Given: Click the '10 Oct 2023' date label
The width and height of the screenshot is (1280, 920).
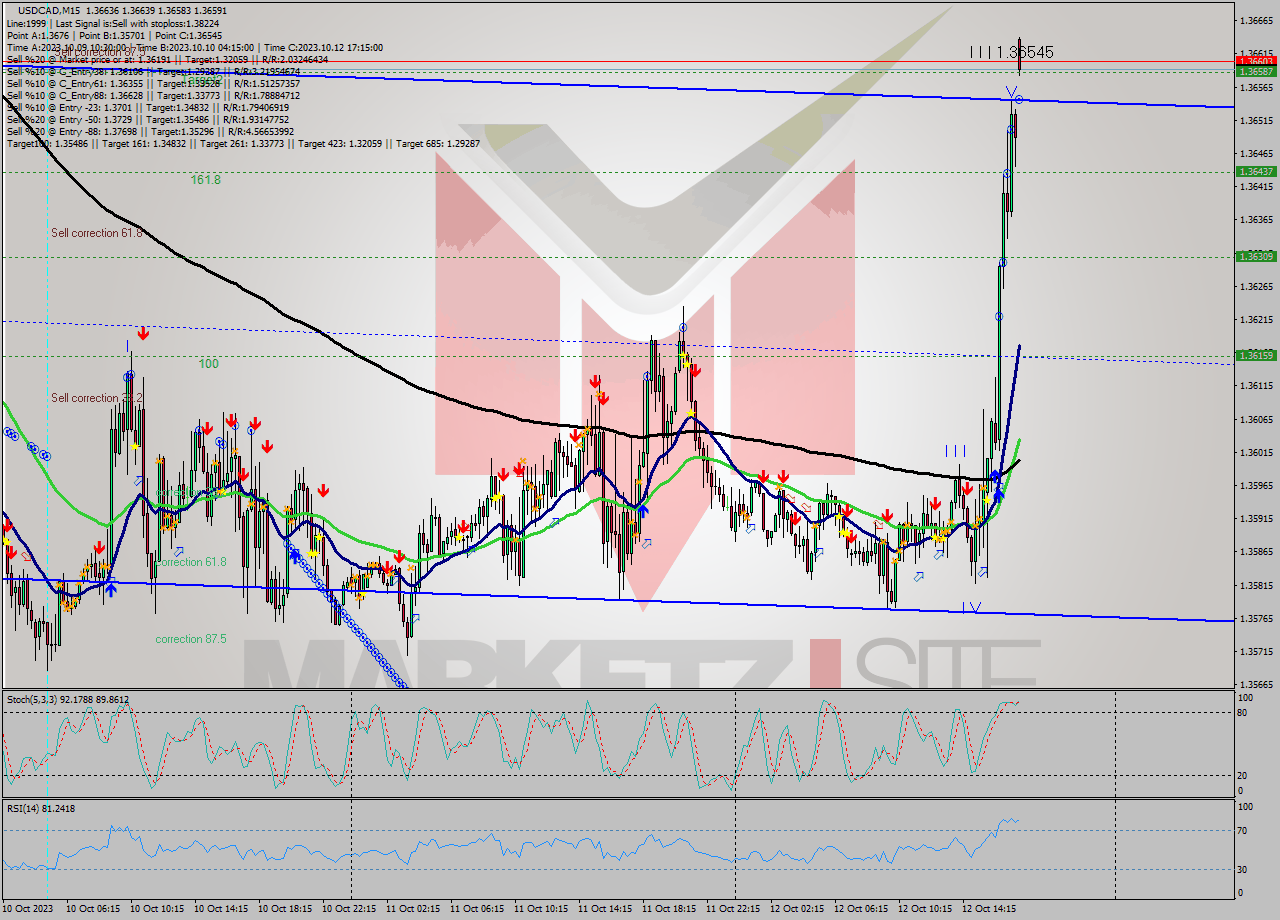Looking at the screenshot, I should pyautogui.click(x=29, y=909).
